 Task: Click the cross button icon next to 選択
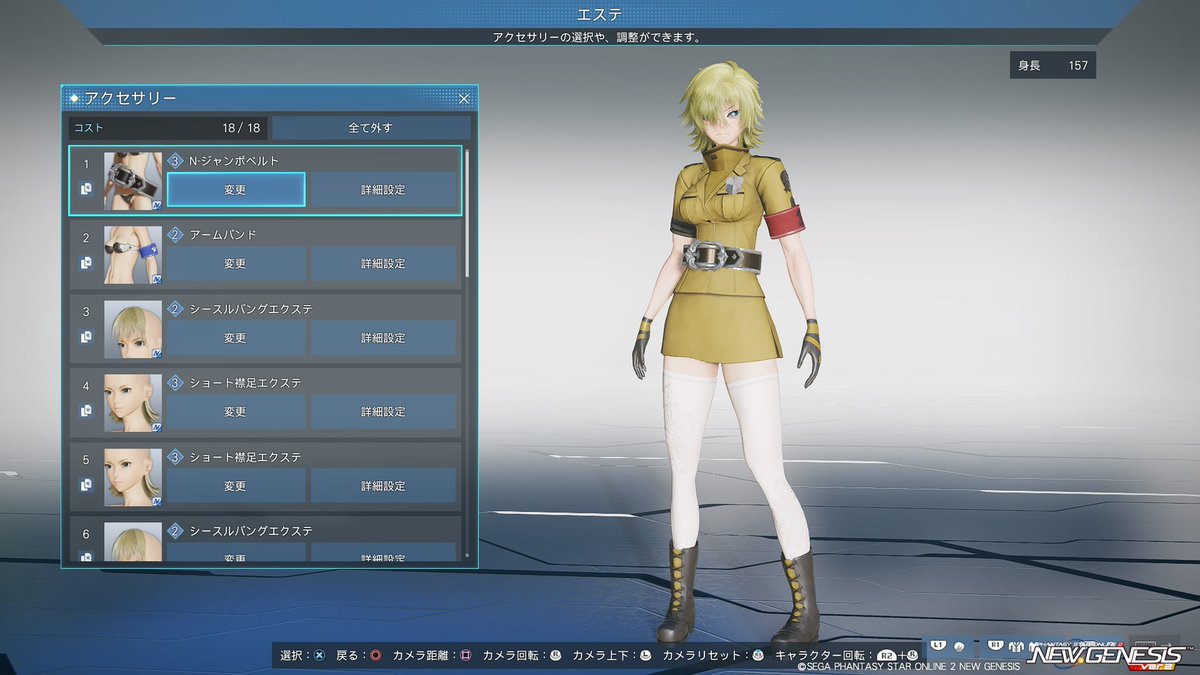[x=320, y=656]
